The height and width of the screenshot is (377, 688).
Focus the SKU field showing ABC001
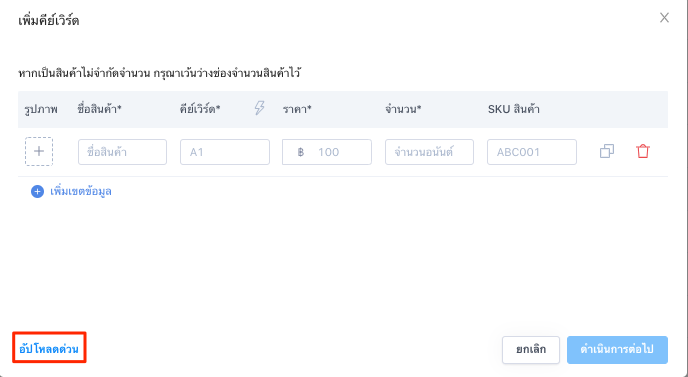click(x=532, y=152)
